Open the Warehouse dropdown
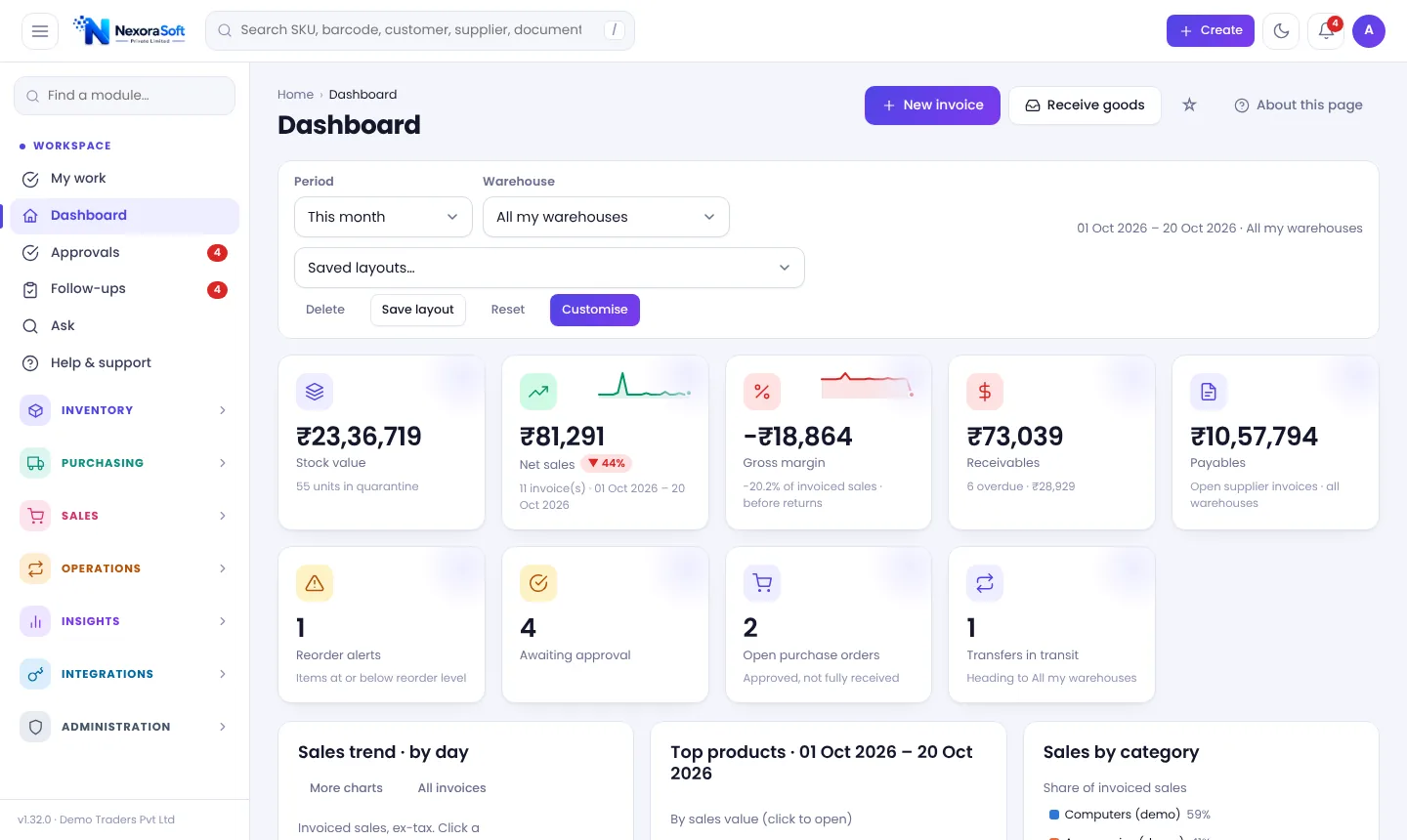 pos(606,217)
